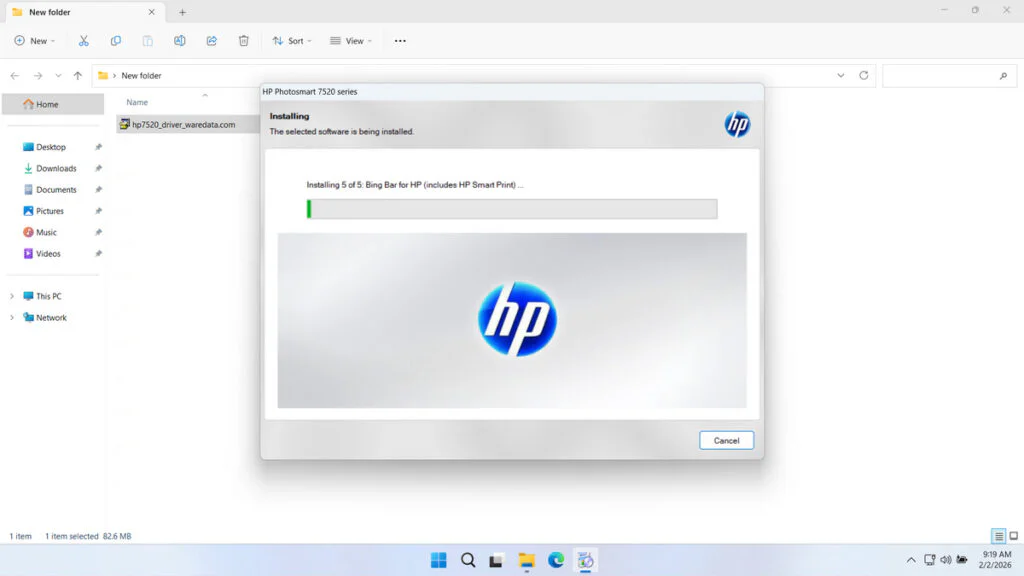Click the installation progress bar
Screen dimensions: 1024x576
click(512, 208)
